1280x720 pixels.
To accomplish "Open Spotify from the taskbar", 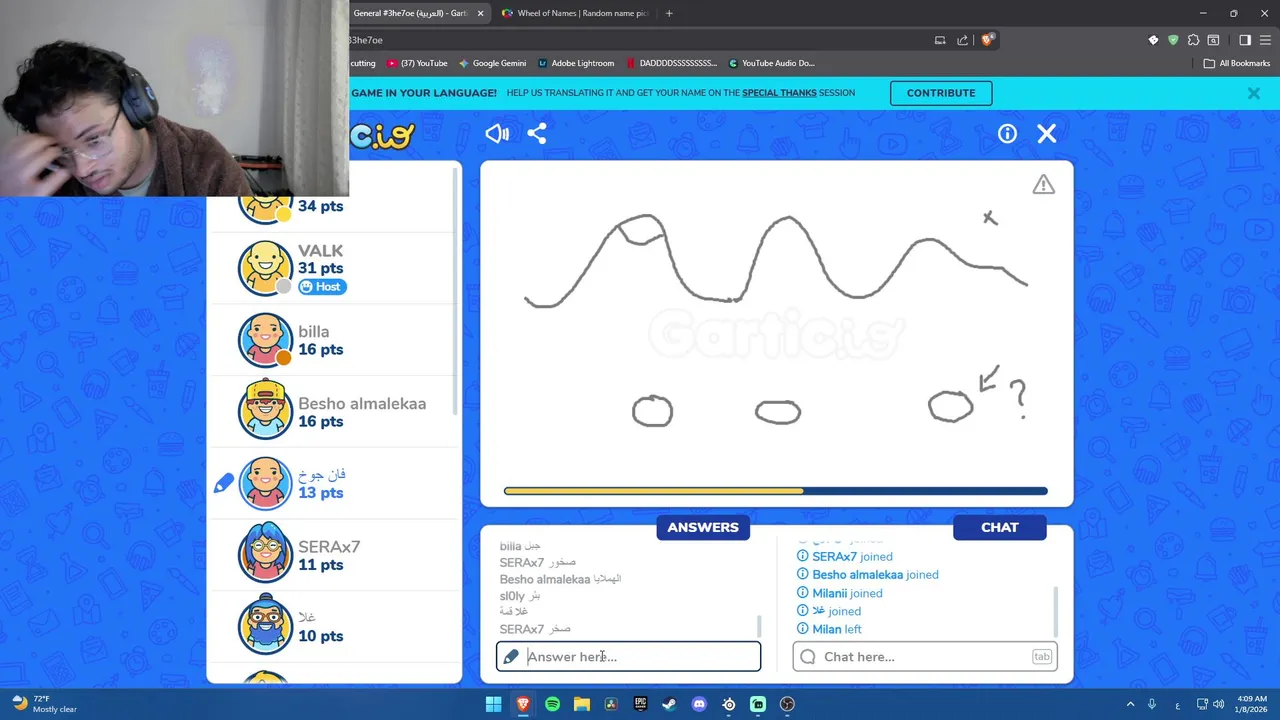I will click(552, 704).
